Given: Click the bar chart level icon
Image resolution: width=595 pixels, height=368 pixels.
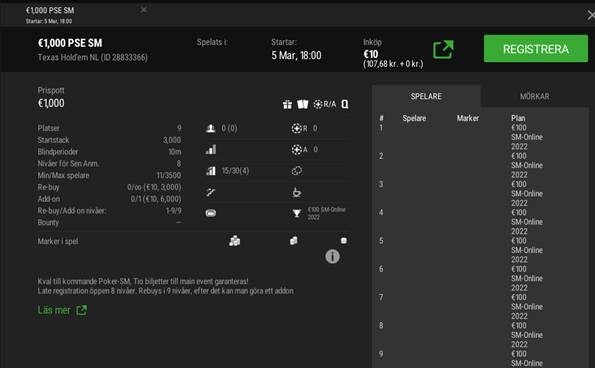Looking at the screenshot, I should pos(211,149).
